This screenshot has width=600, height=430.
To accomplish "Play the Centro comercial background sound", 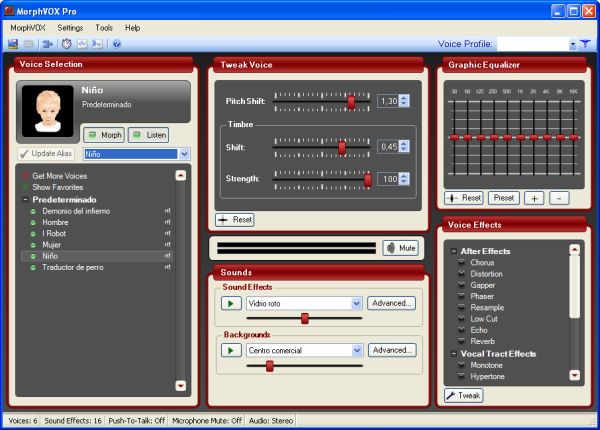I will (x=231, y=350).
